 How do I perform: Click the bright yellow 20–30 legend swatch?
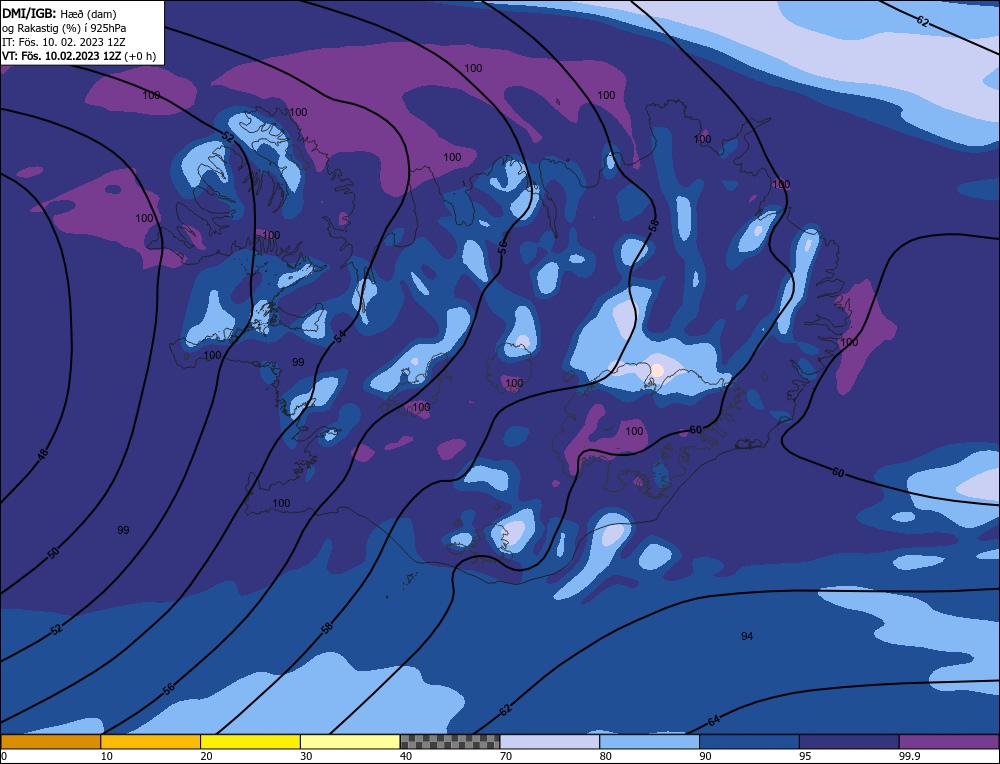(250, 742)
